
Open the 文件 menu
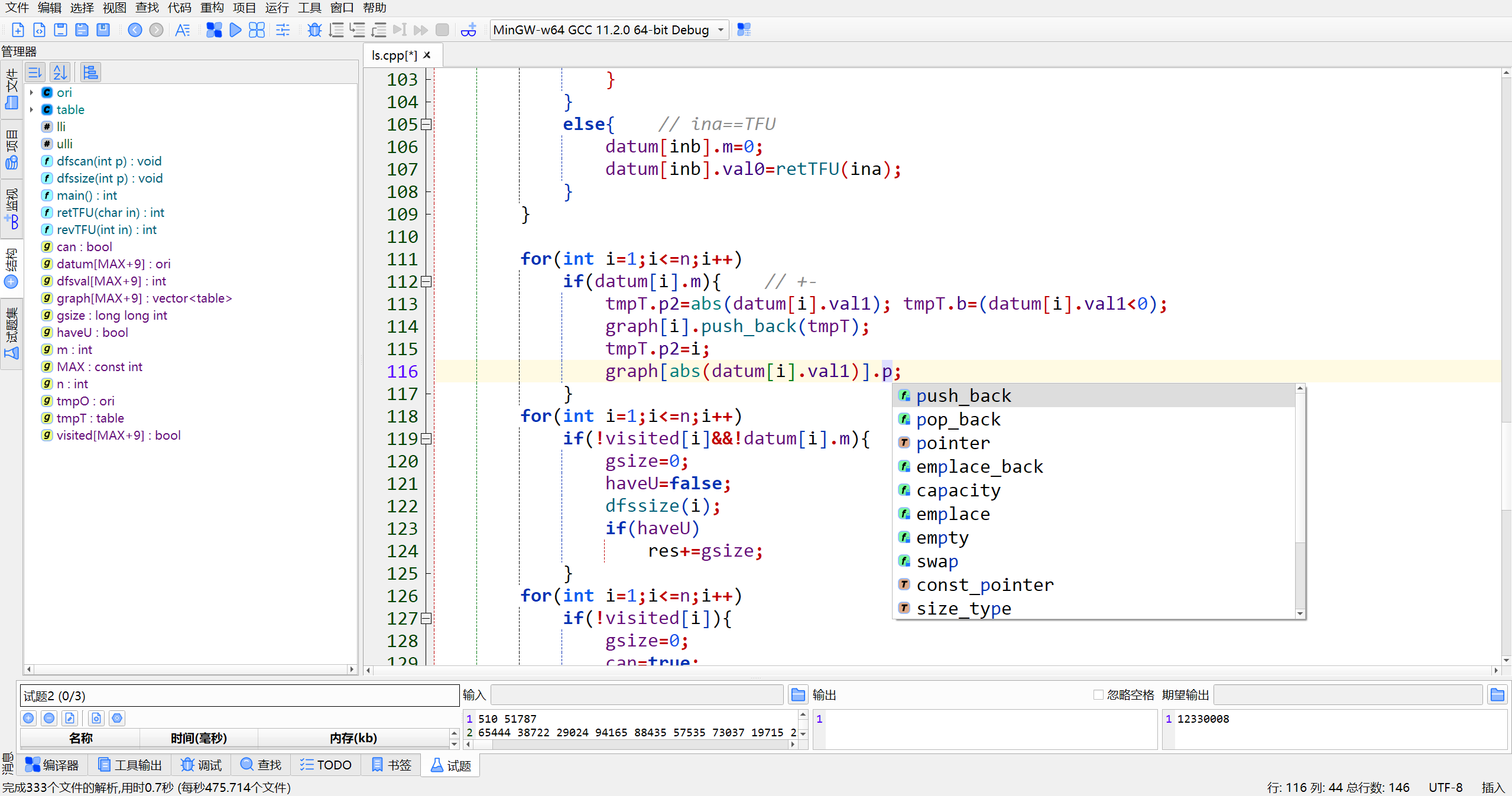pos(17,8)
